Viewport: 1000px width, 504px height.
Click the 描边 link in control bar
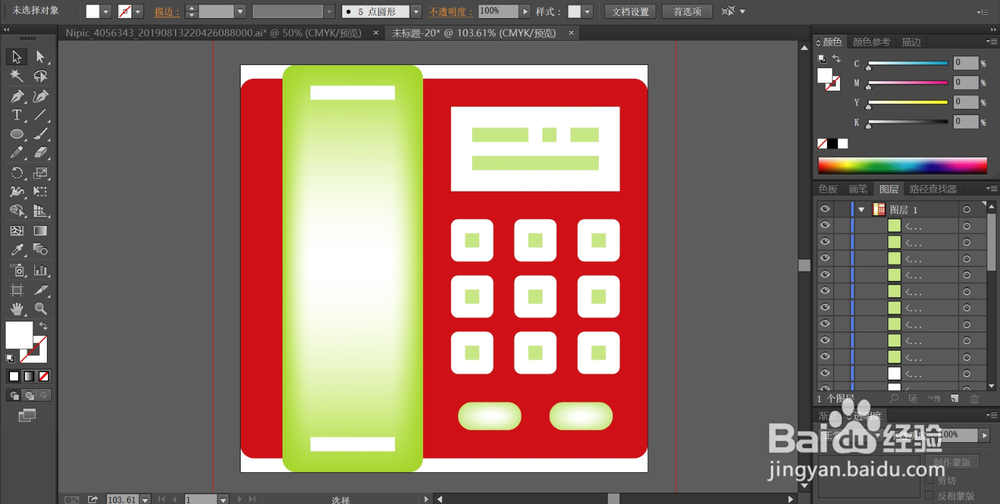tap(165, 12)
